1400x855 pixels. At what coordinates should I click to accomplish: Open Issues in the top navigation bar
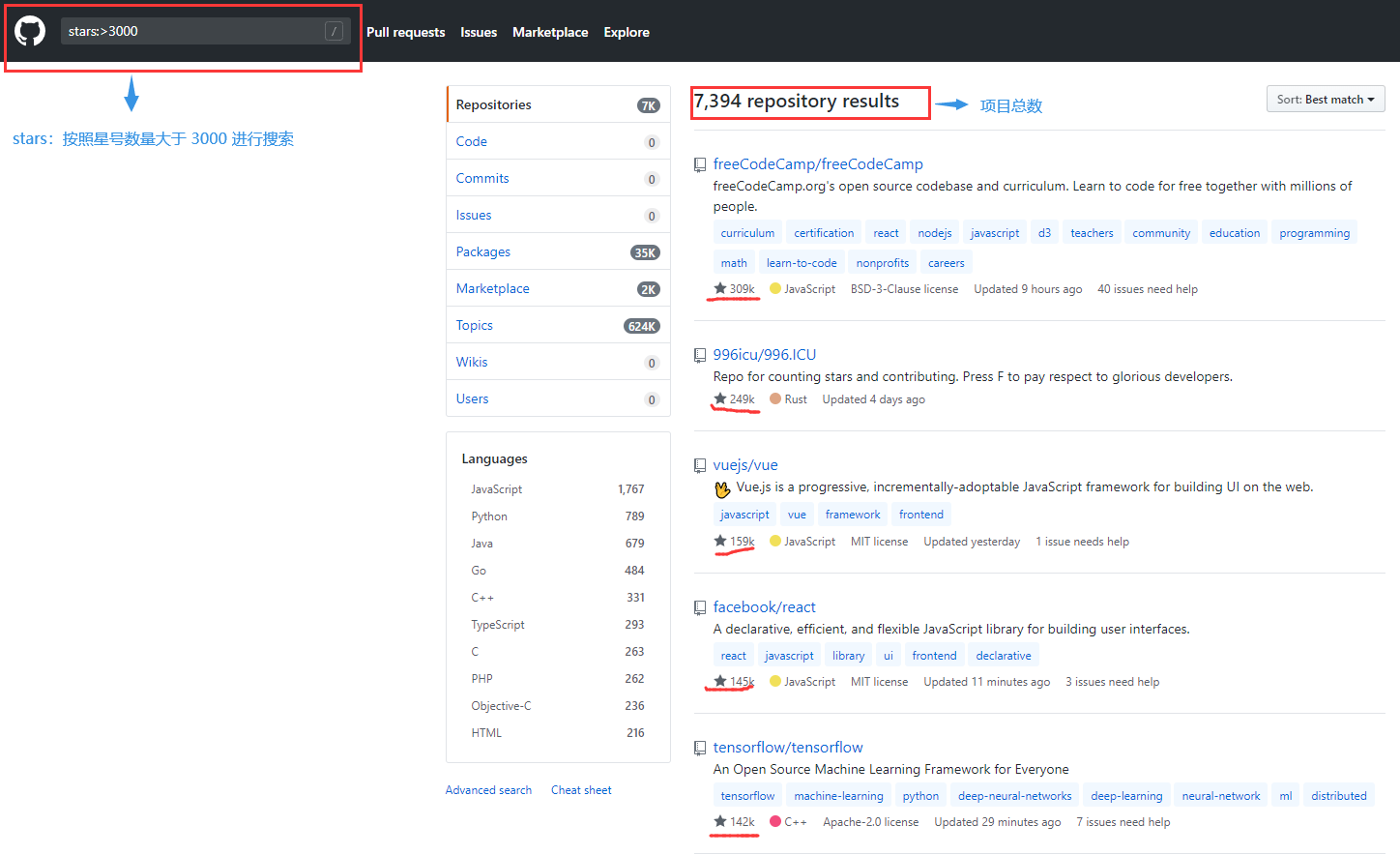[479, 32]
